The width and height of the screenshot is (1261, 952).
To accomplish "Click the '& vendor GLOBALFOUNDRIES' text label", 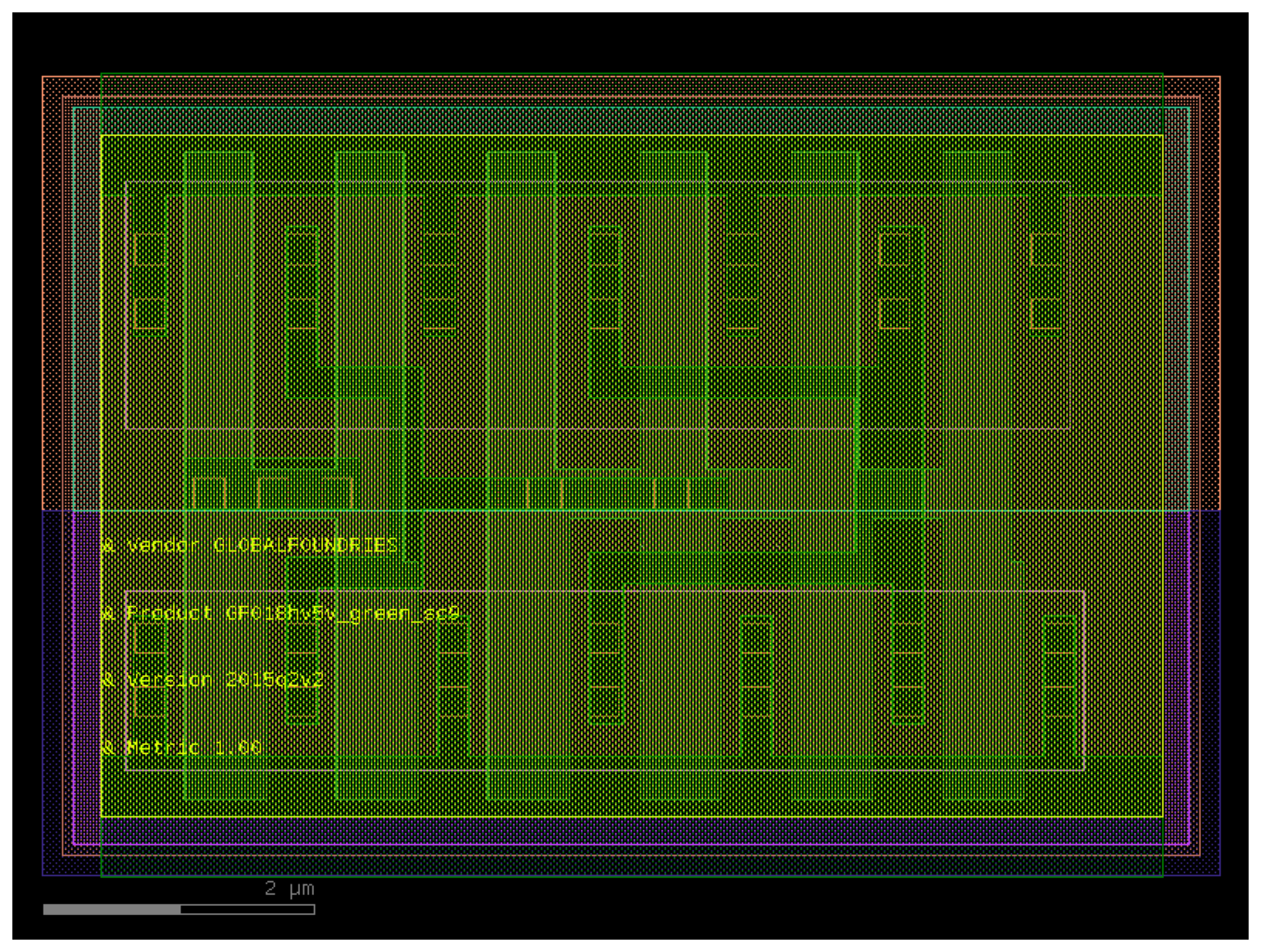I will pyautogui.click(x=250, y=546).
